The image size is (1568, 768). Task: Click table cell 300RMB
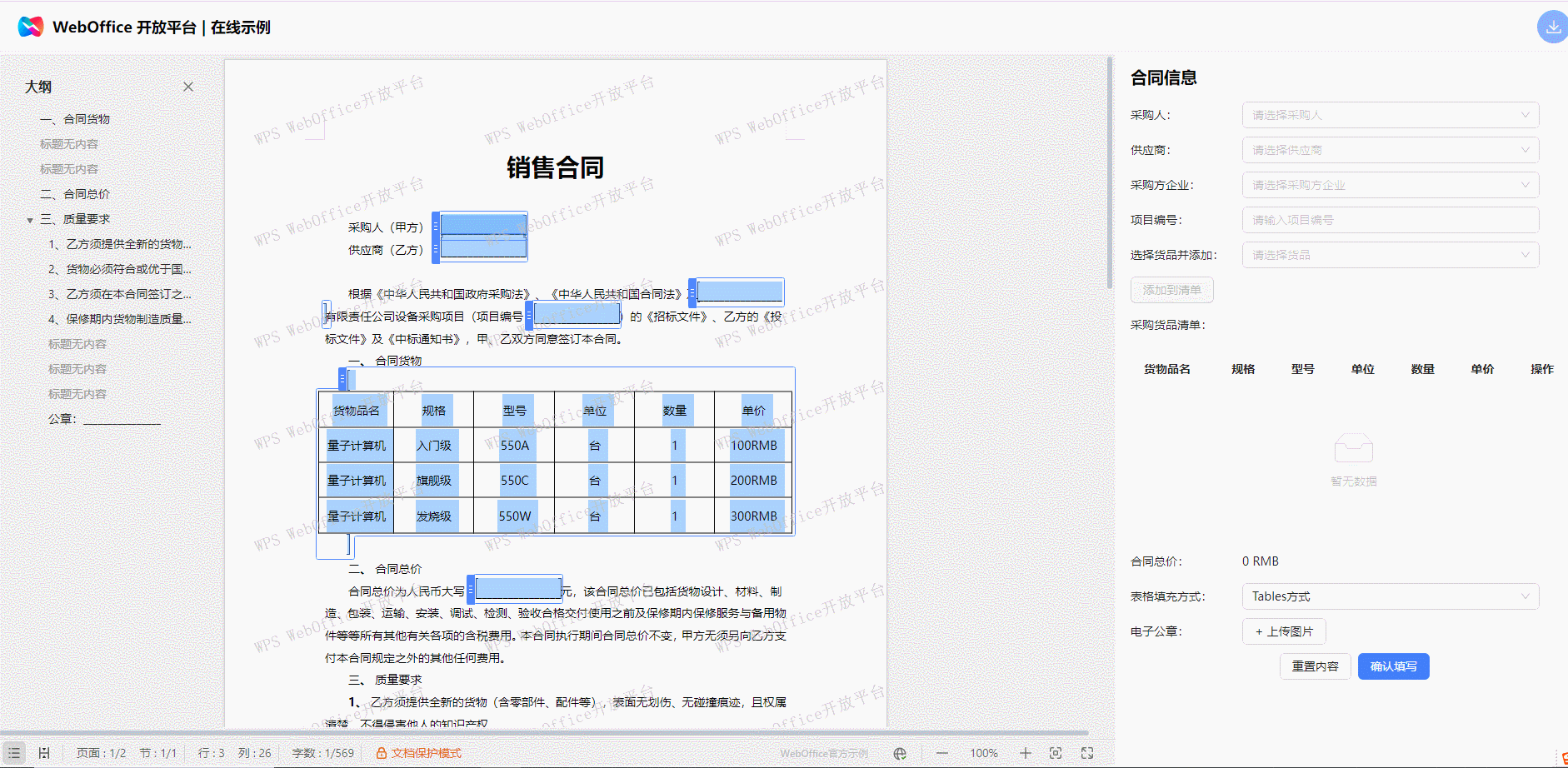click(x=753, y=516)
